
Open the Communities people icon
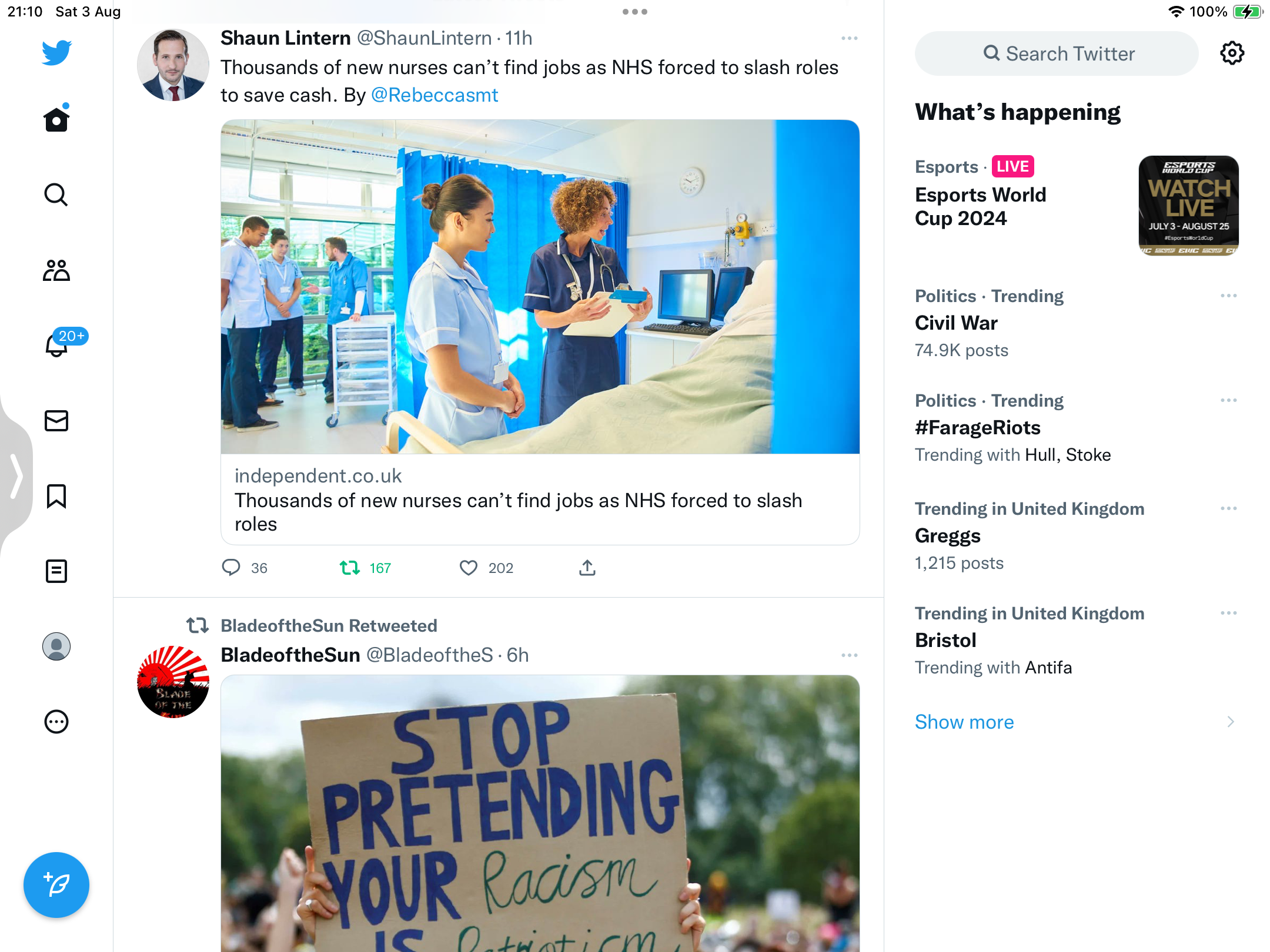click(x=56, y=270)
